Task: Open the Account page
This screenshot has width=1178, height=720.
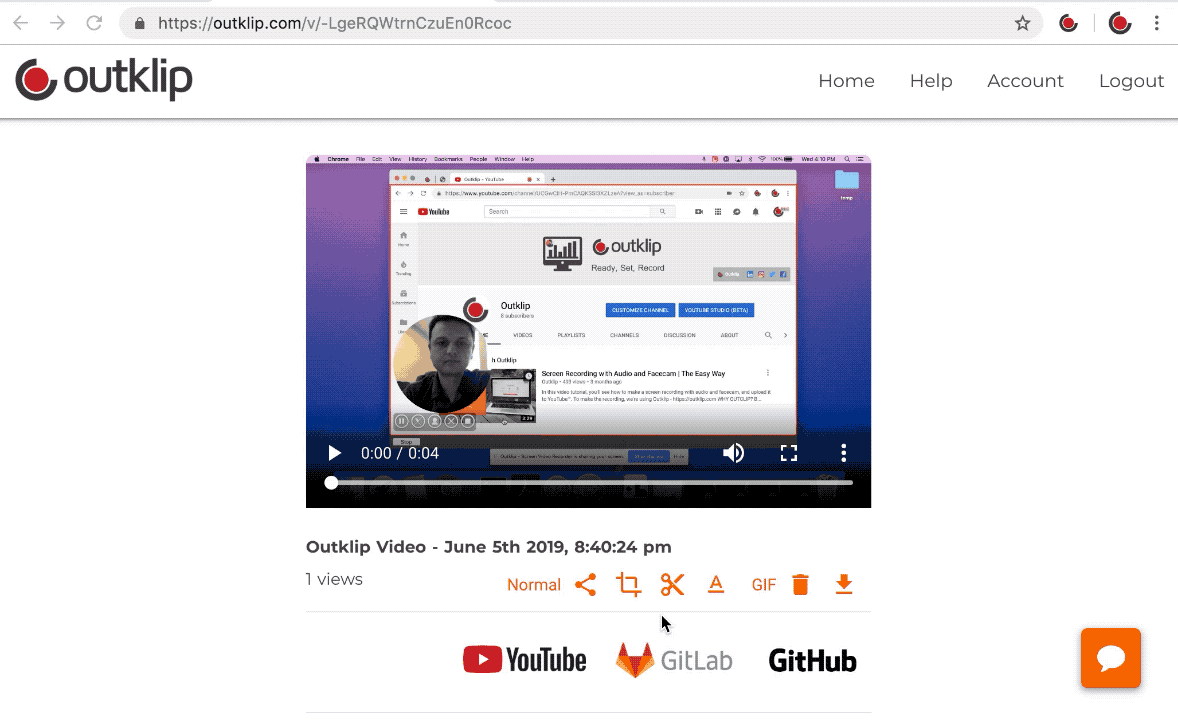Action: click(x=1025, y=80)
